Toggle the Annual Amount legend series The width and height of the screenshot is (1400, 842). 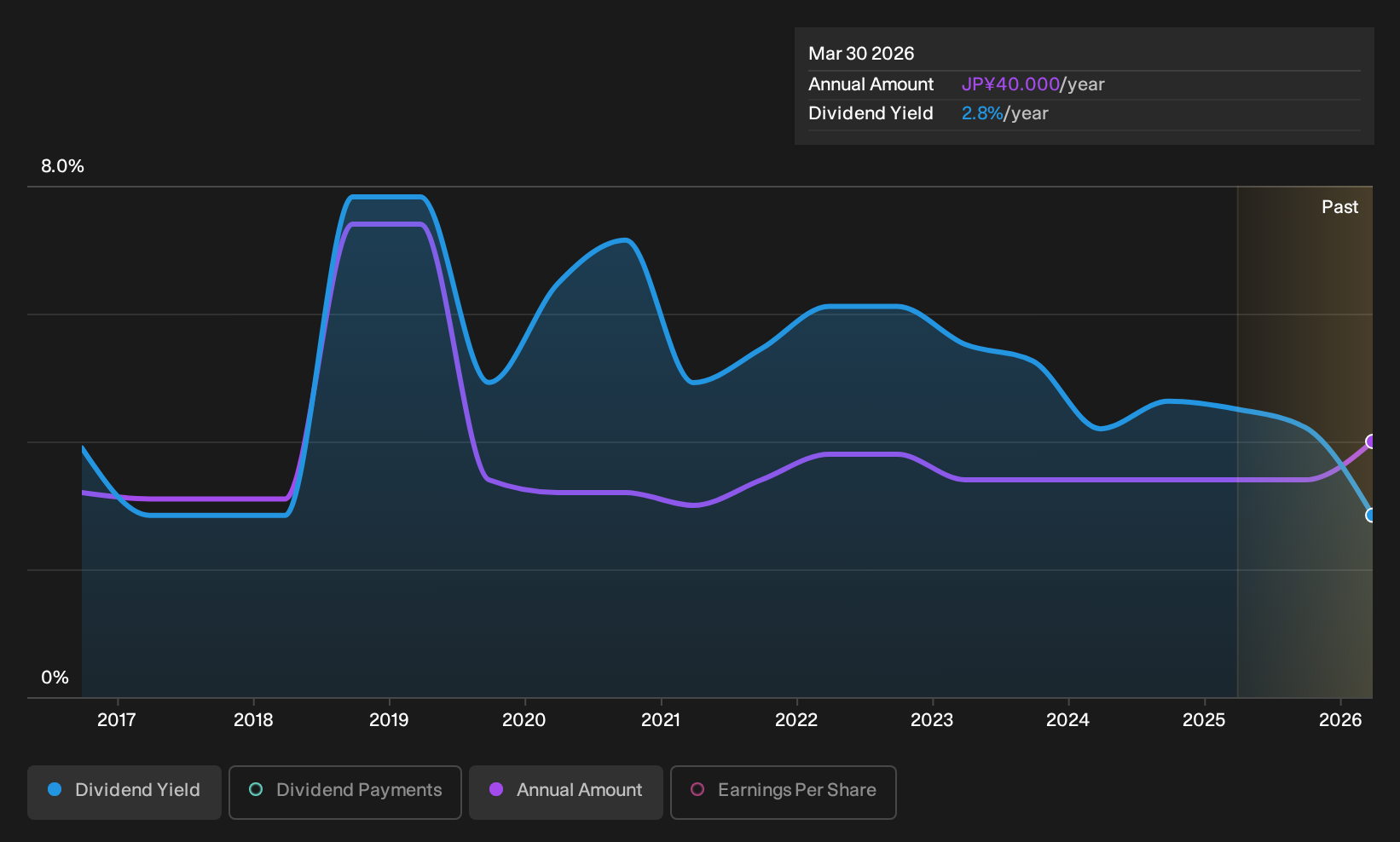click(x=566, y=792)
